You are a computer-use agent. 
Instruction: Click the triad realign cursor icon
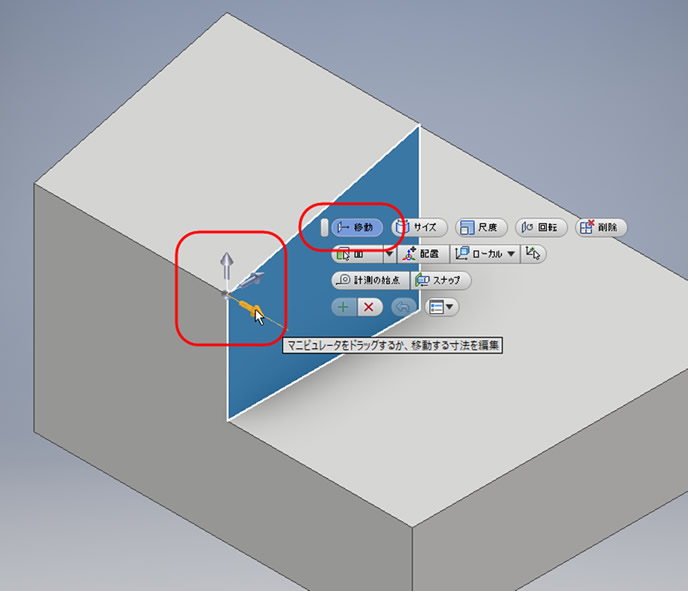533,254
